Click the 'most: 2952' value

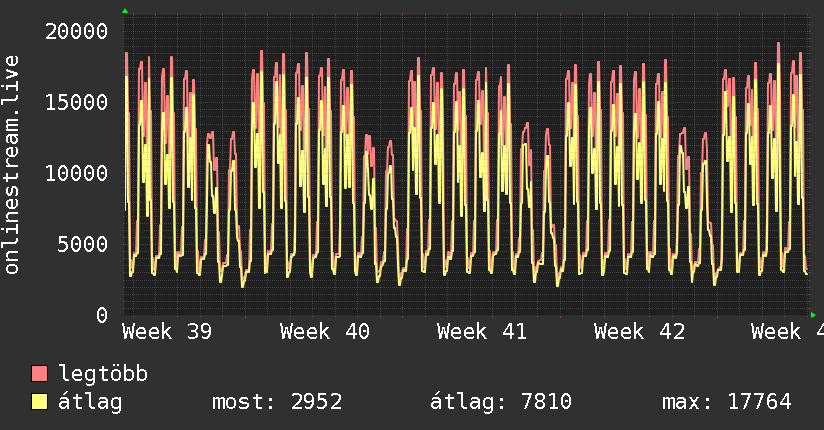277,402
